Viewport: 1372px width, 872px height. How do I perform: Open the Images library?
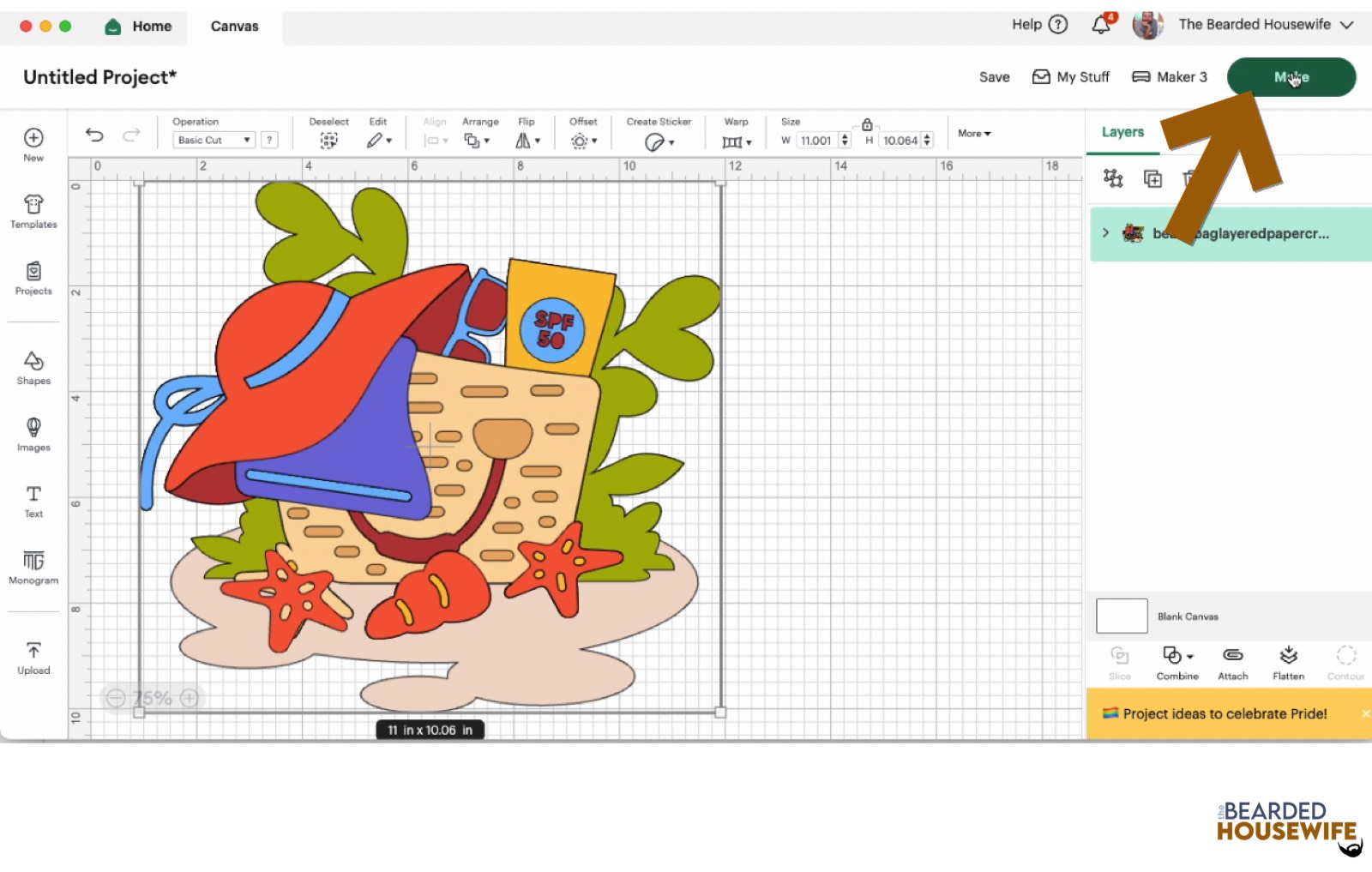pyautogui.click(x=33, y=434)
